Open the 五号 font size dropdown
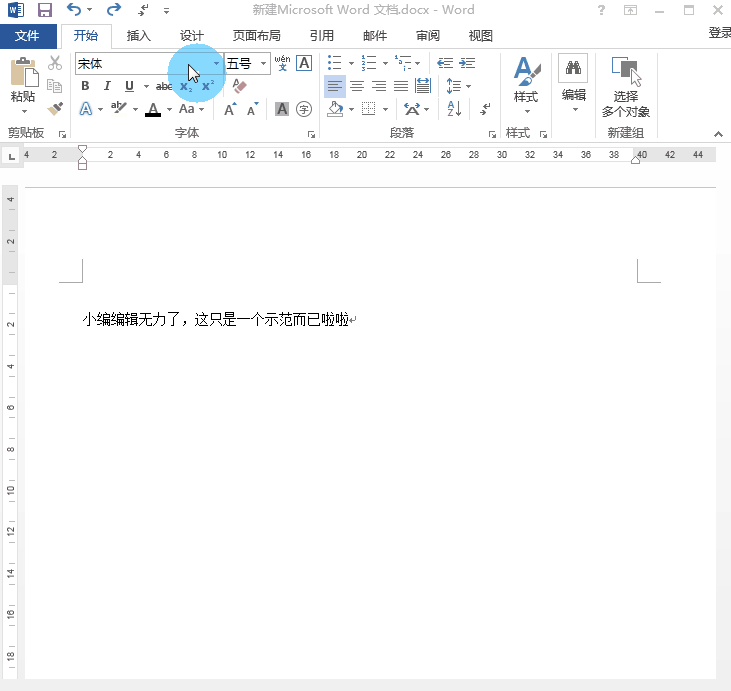731x691 pixels. [x=264, y=63]
